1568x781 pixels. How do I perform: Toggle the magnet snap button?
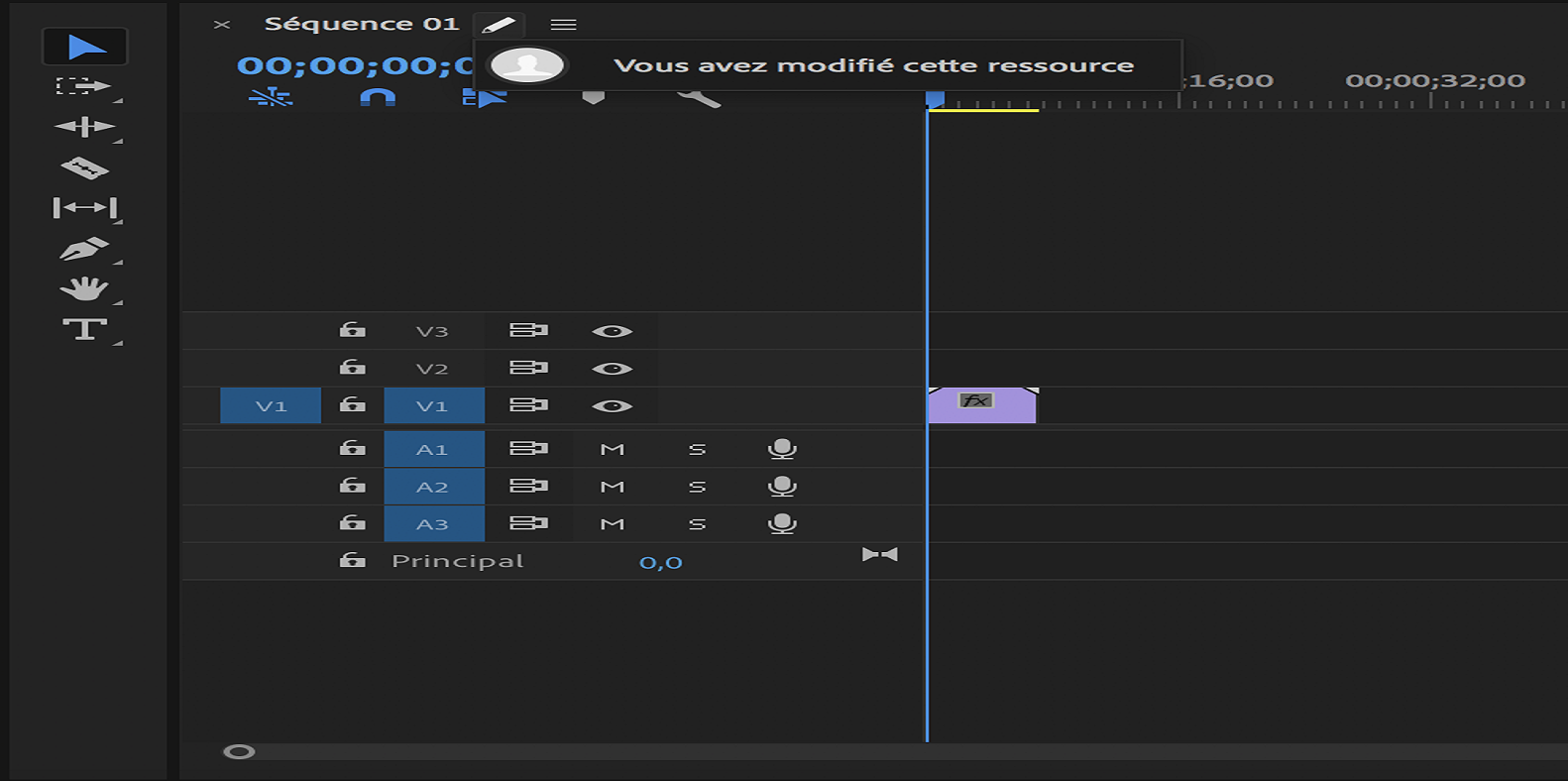[x=377, y=97]
